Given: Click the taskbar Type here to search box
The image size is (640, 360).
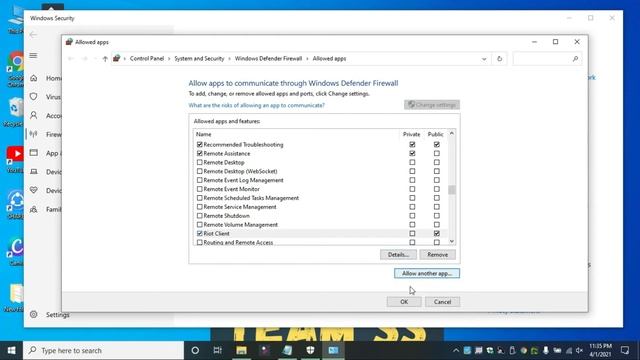Looking at the screenshot, I should coord(104,350).
